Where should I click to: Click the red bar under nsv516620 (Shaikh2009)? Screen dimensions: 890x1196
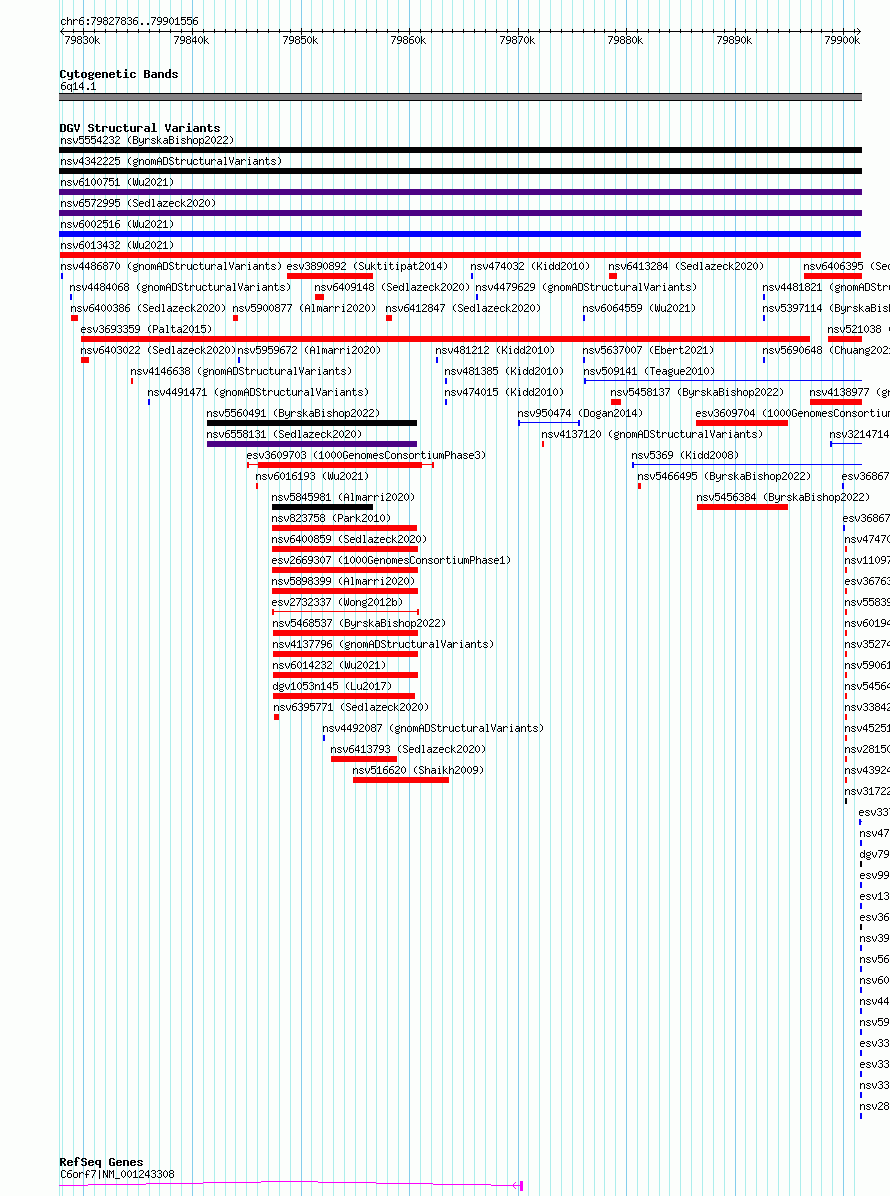[400, 780]
